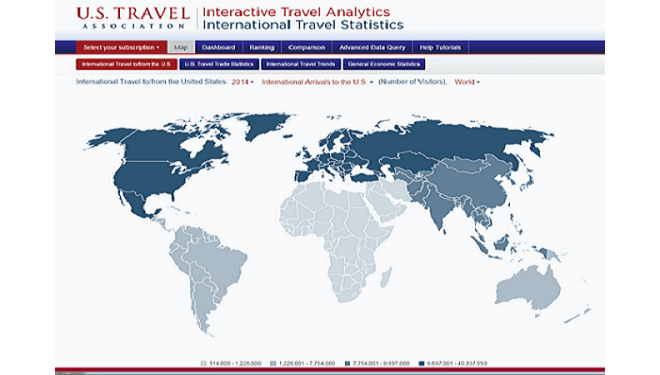
Task: Select U.S. Travel Trade Statistics button
Action: tap(219, 64)
